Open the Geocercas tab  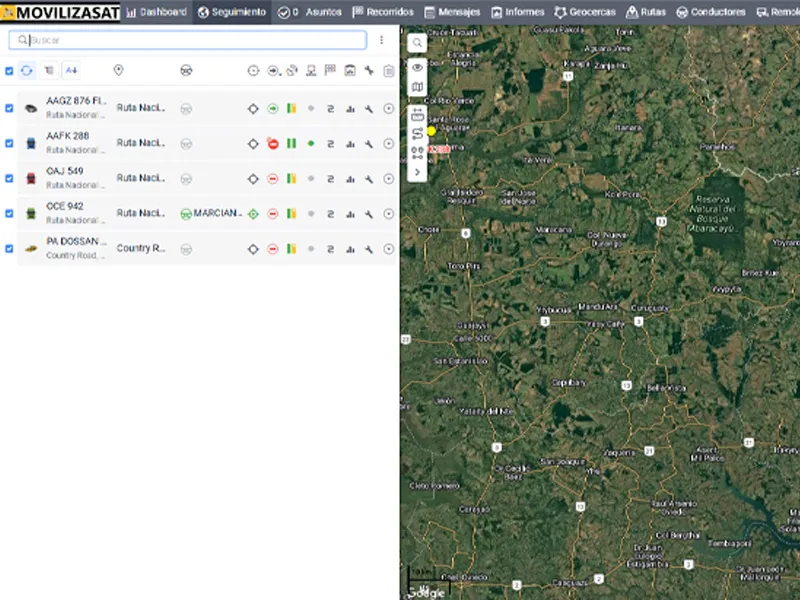pyautogui.click(x=585, y=12)
